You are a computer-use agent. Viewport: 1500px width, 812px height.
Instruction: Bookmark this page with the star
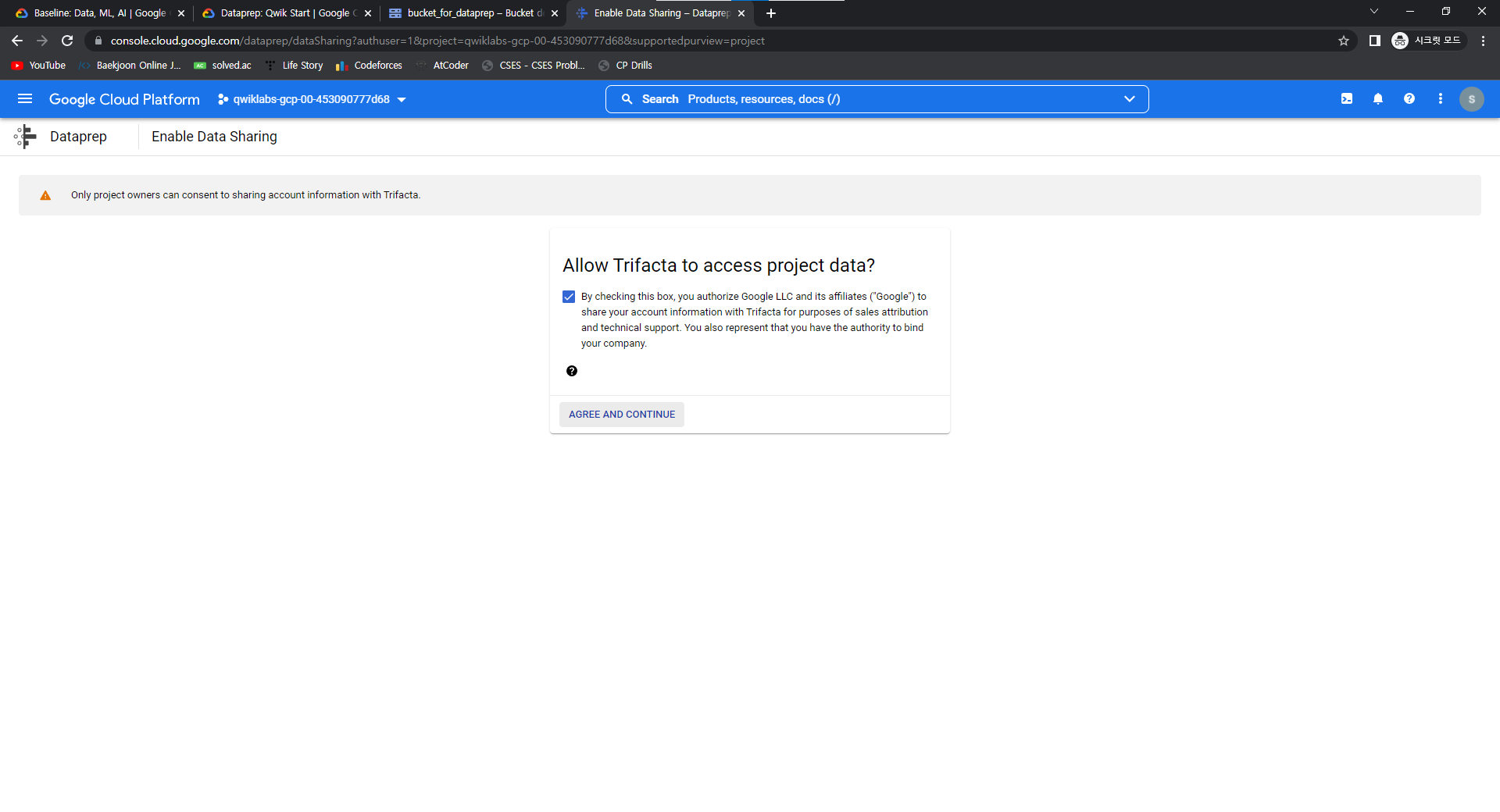click(1344, 41)
